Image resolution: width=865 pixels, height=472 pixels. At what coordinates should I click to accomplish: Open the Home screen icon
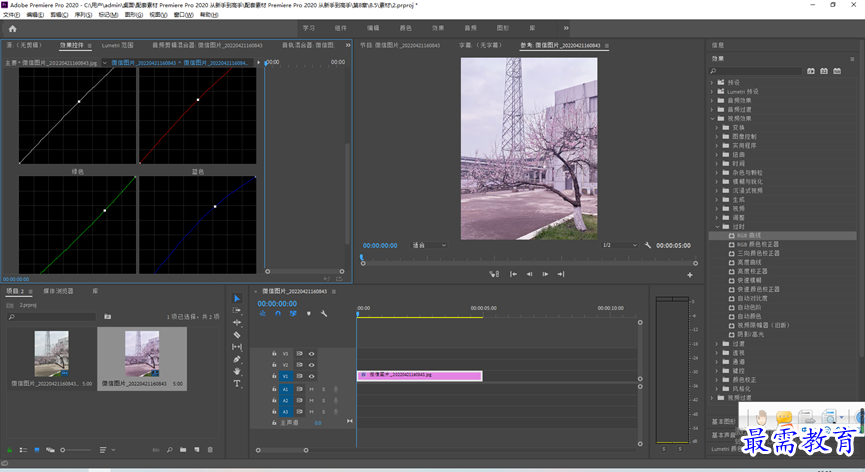(12, 29)
